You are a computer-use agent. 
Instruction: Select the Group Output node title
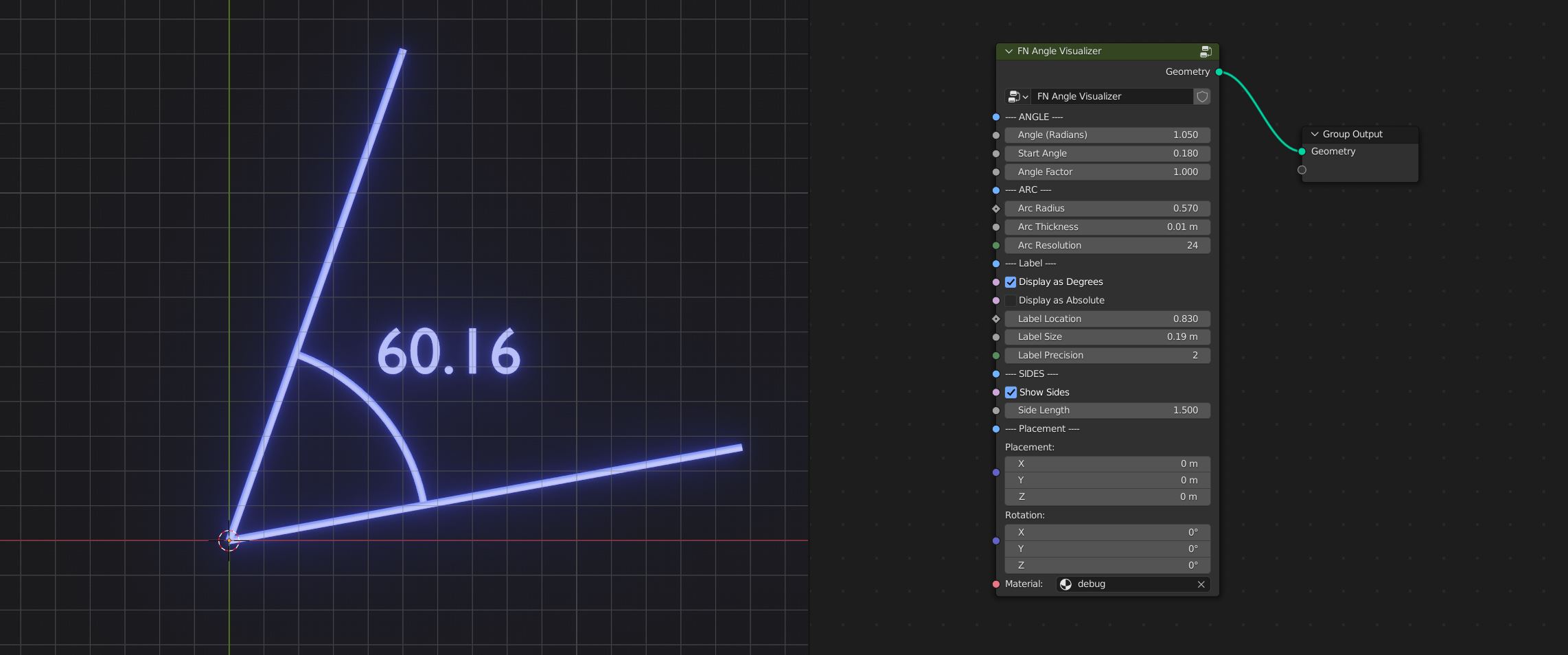[x=1352, y=135]
